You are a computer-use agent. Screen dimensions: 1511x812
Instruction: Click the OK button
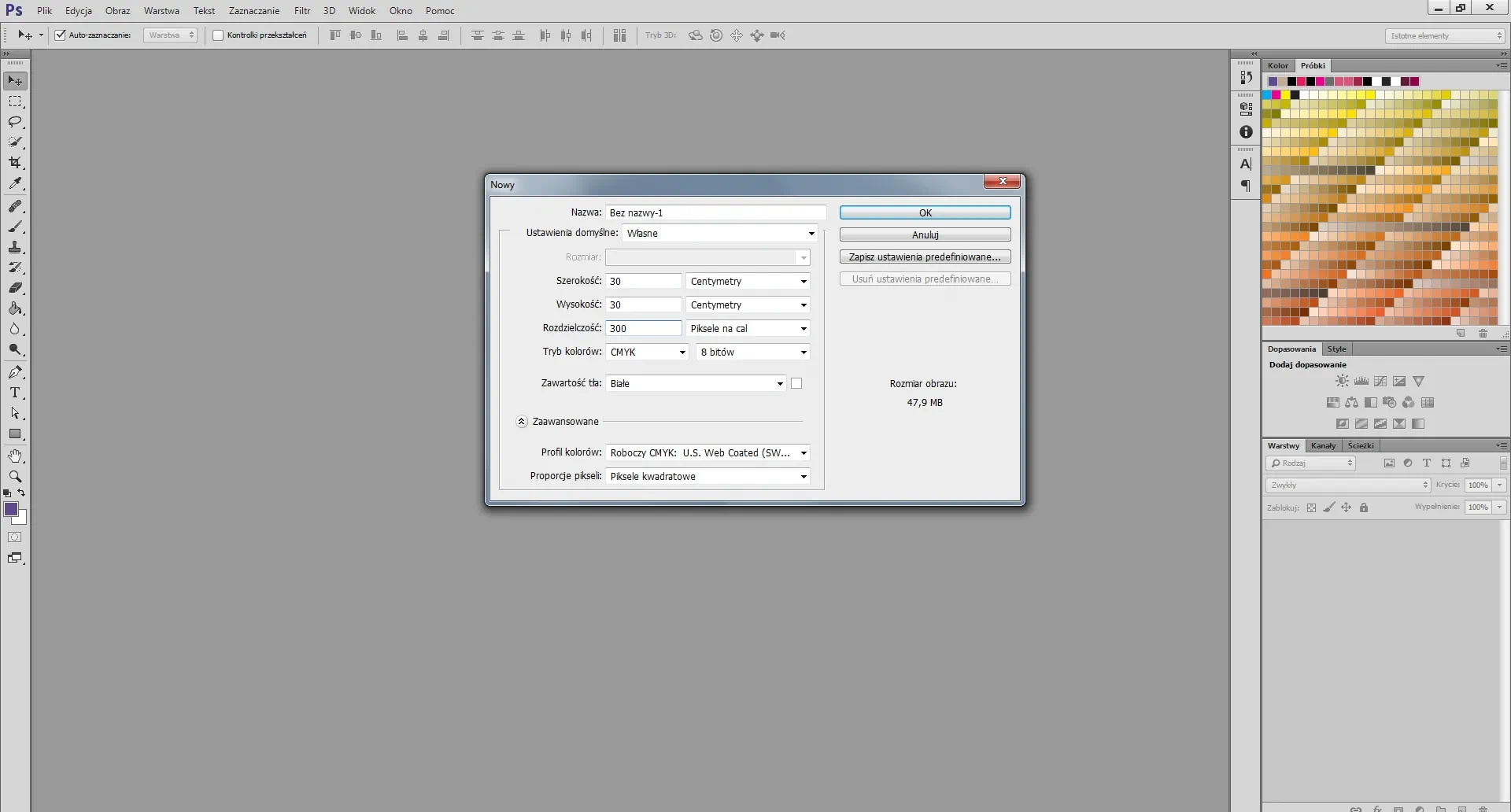925,213
